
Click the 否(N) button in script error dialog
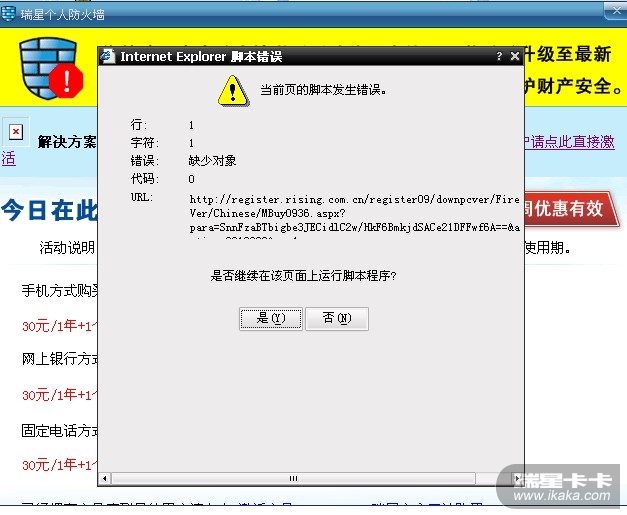tap(337, 319)
